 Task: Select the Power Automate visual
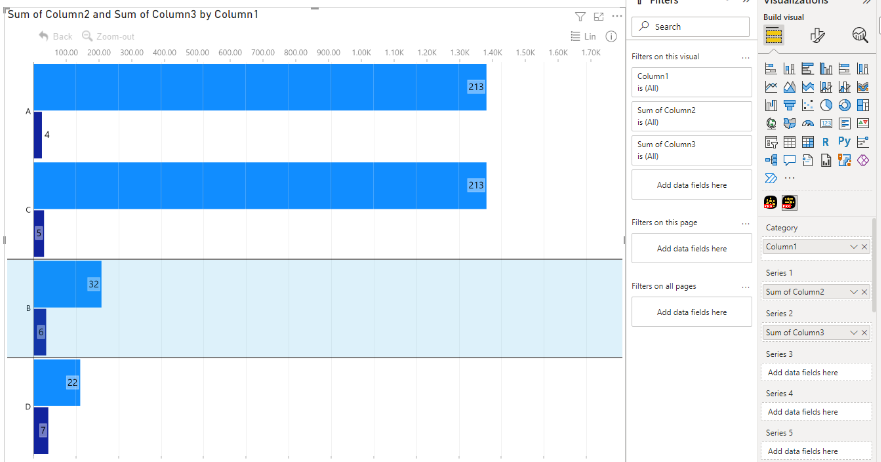(771, 178)
